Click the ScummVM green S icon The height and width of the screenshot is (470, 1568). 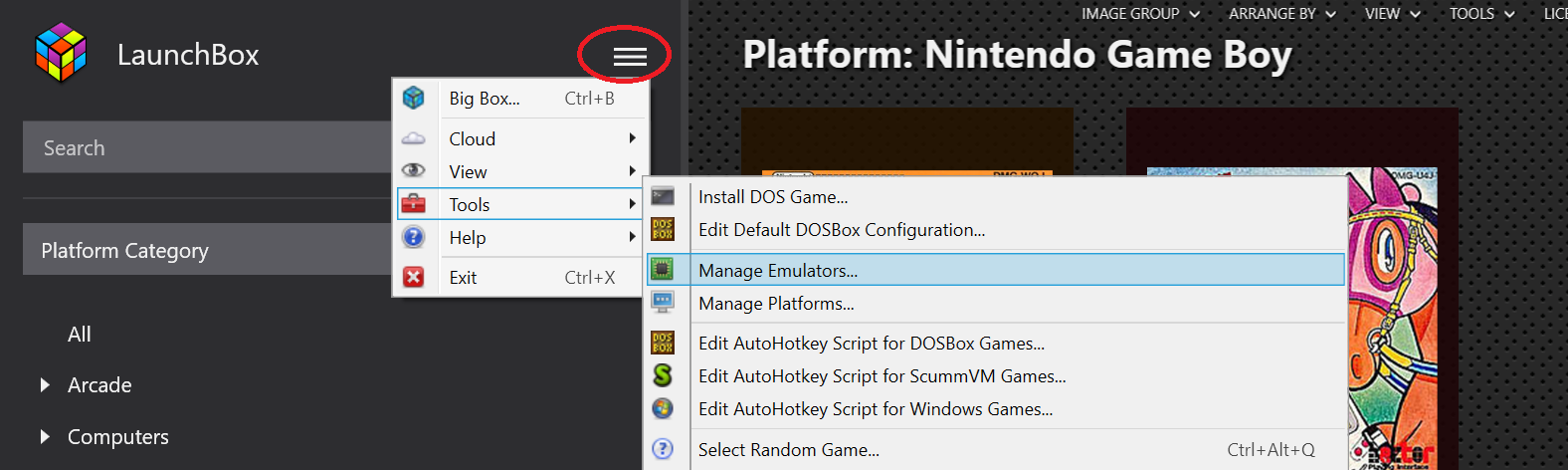(x=663, y=375)
